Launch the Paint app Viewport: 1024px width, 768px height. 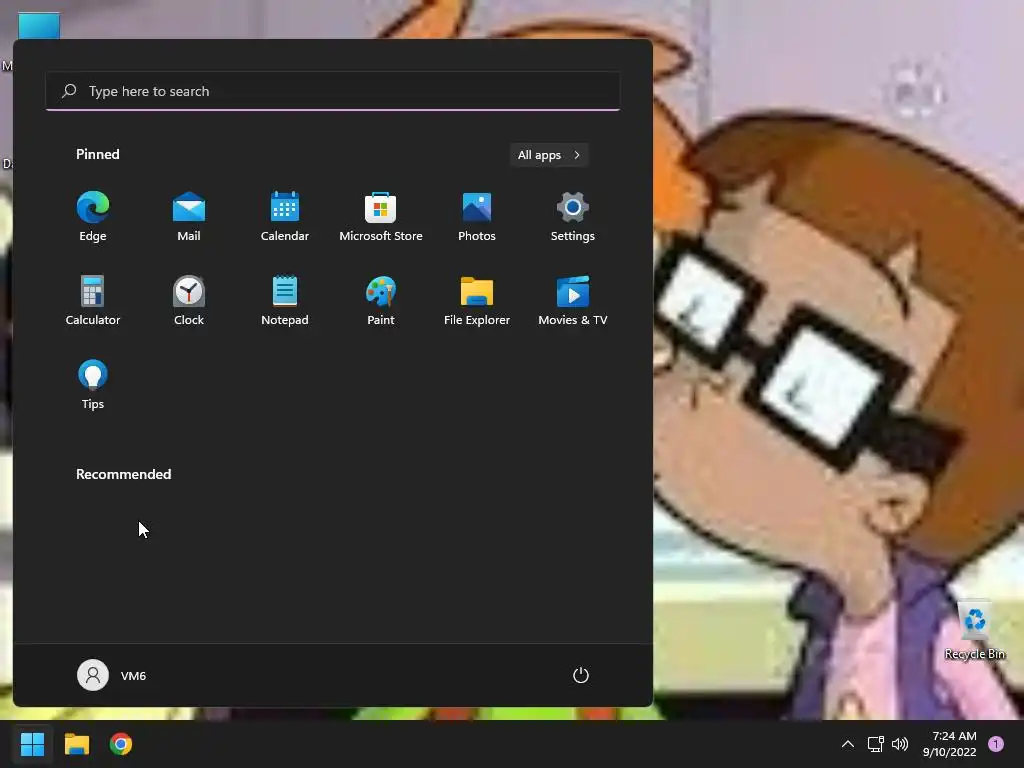381,300
